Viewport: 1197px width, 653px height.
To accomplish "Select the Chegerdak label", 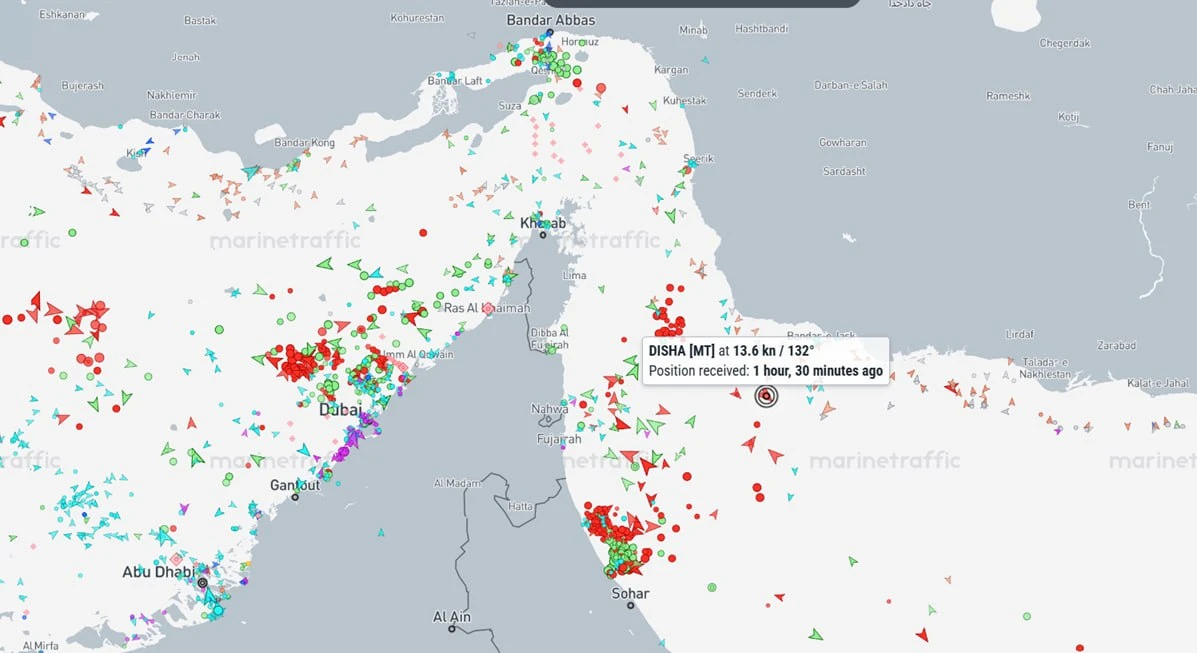I will pyautogui.click(x=1065, y=44).
